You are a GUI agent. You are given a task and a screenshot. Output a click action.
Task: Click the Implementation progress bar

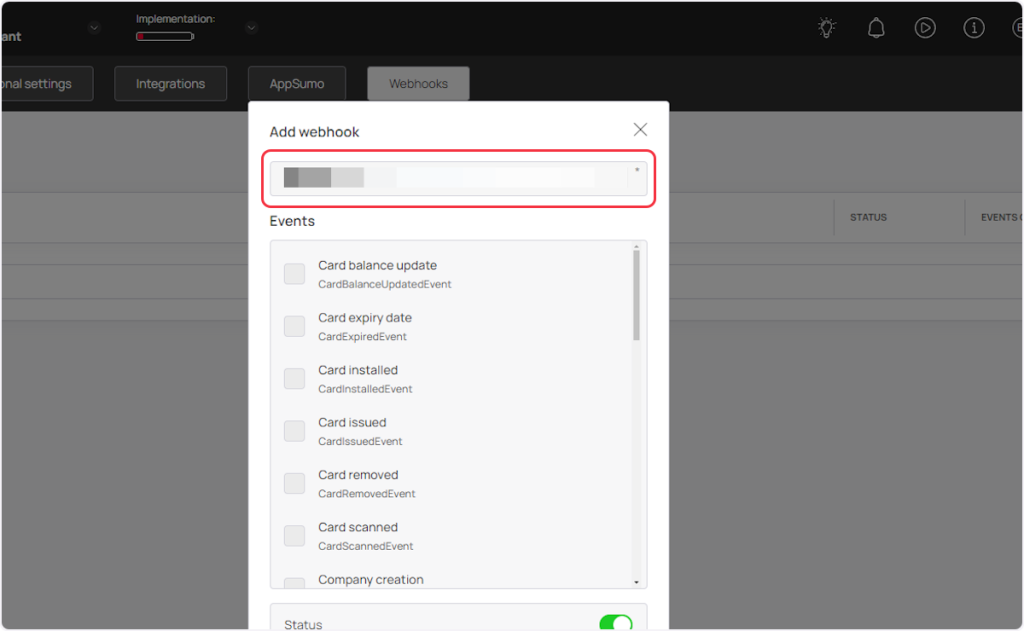pyautogui.click(x=165, y=36)
